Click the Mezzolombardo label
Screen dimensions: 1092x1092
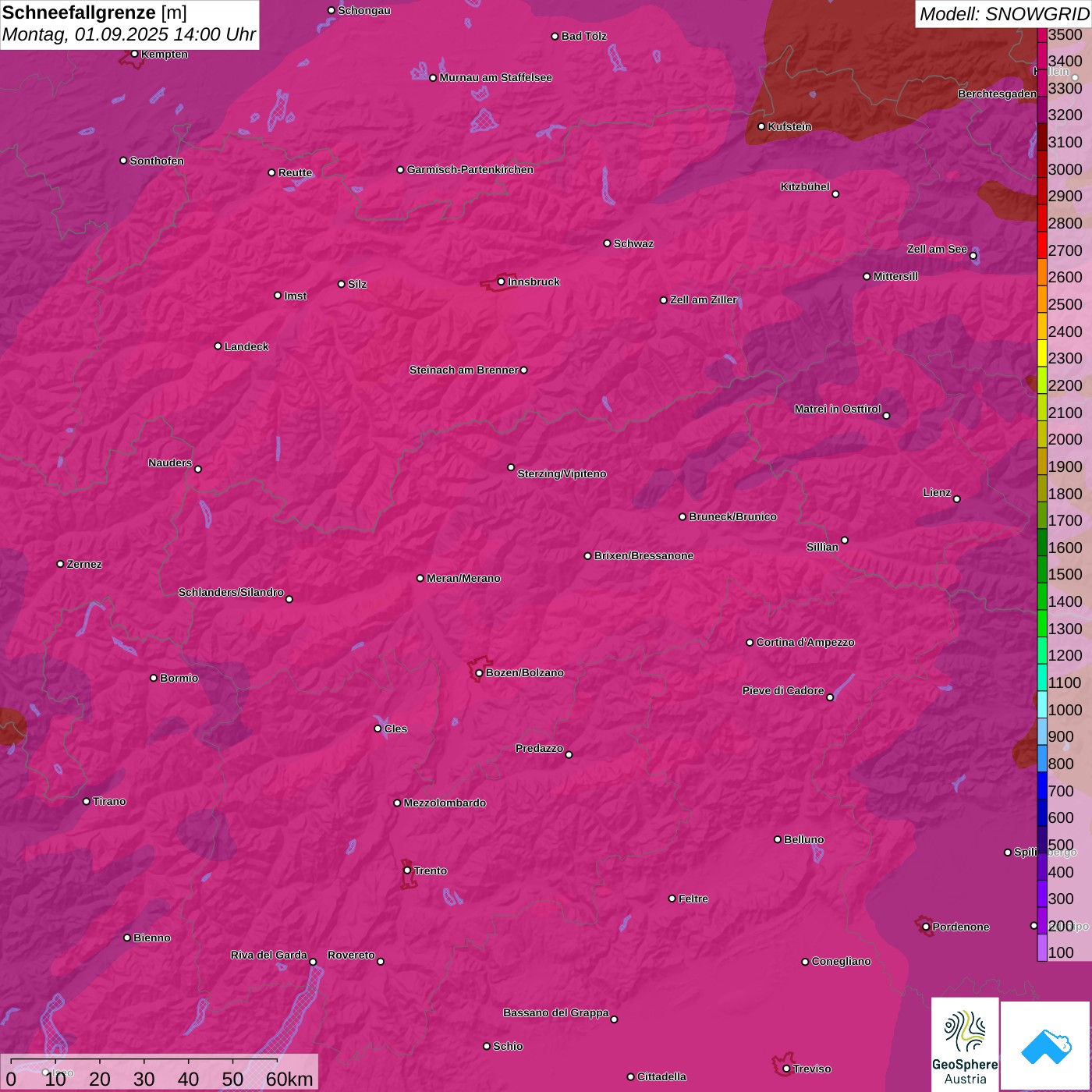click(x=445, y=803)
